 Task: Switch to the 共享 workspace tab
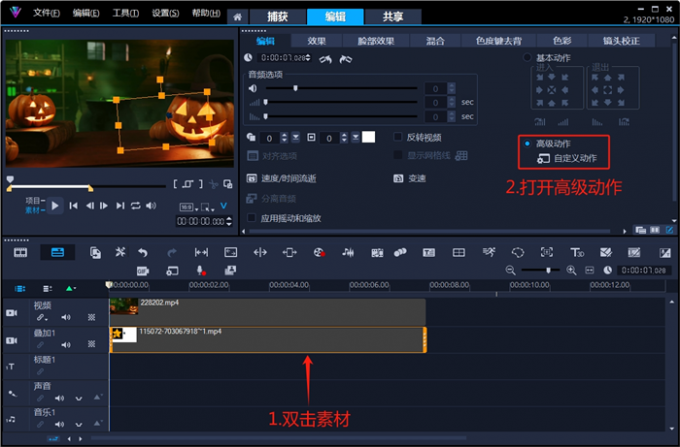[393, 17]
